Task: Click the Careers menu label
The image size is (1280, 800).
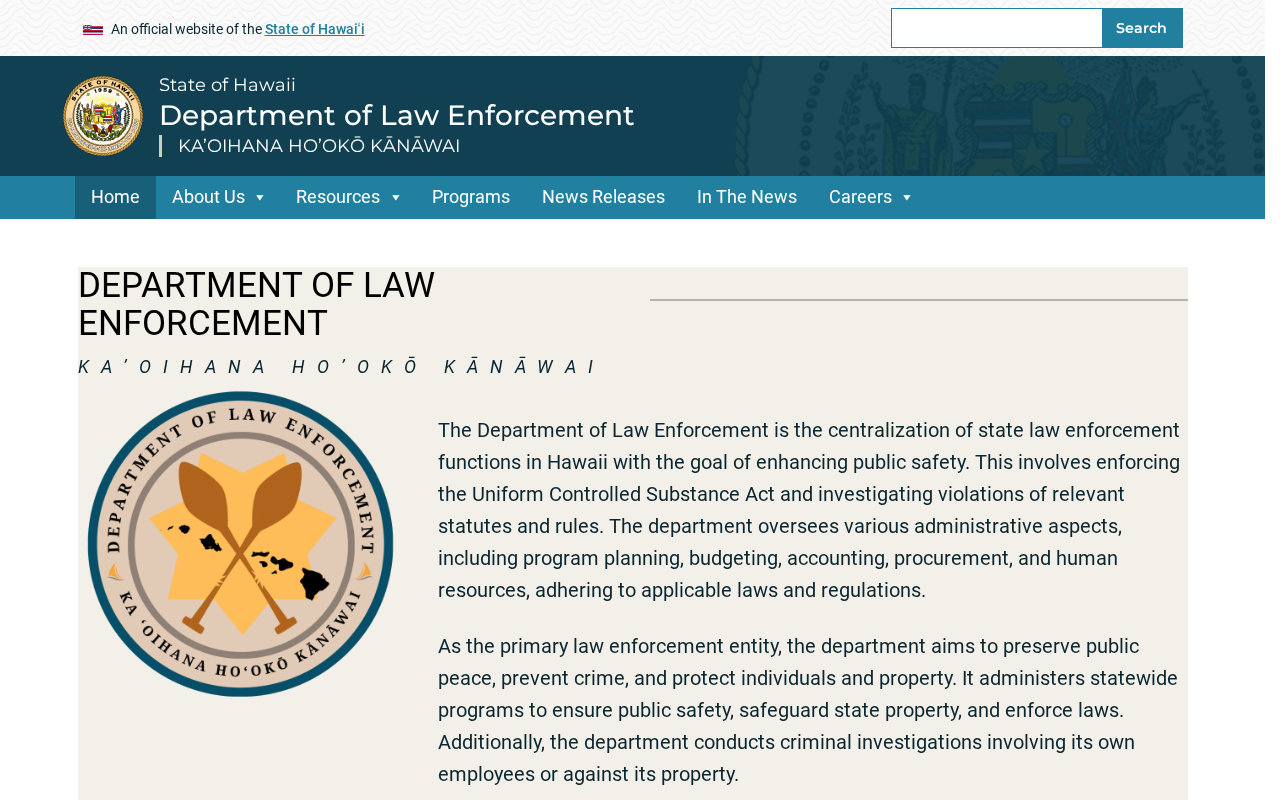Action: coord(860,197)
